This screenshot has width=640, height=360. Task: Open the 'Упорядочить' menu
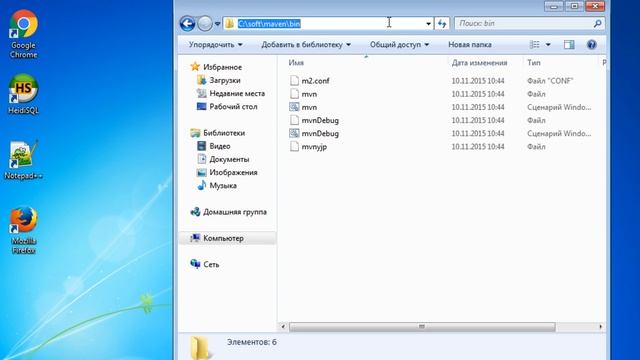tap(216, 44)
